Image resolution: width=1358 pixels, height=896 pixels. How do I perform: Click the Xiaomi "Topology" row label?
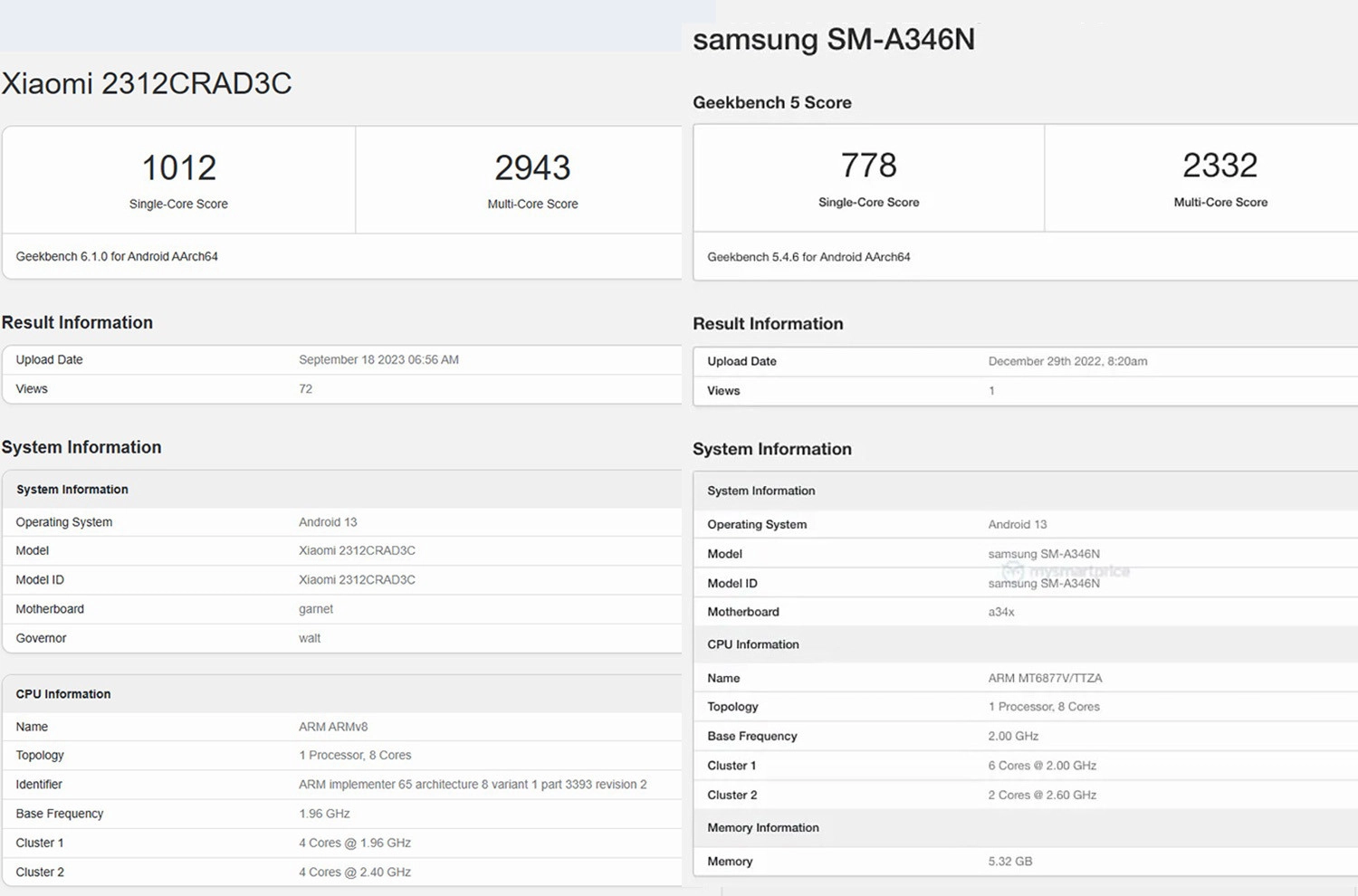click(x=40, y=756)
